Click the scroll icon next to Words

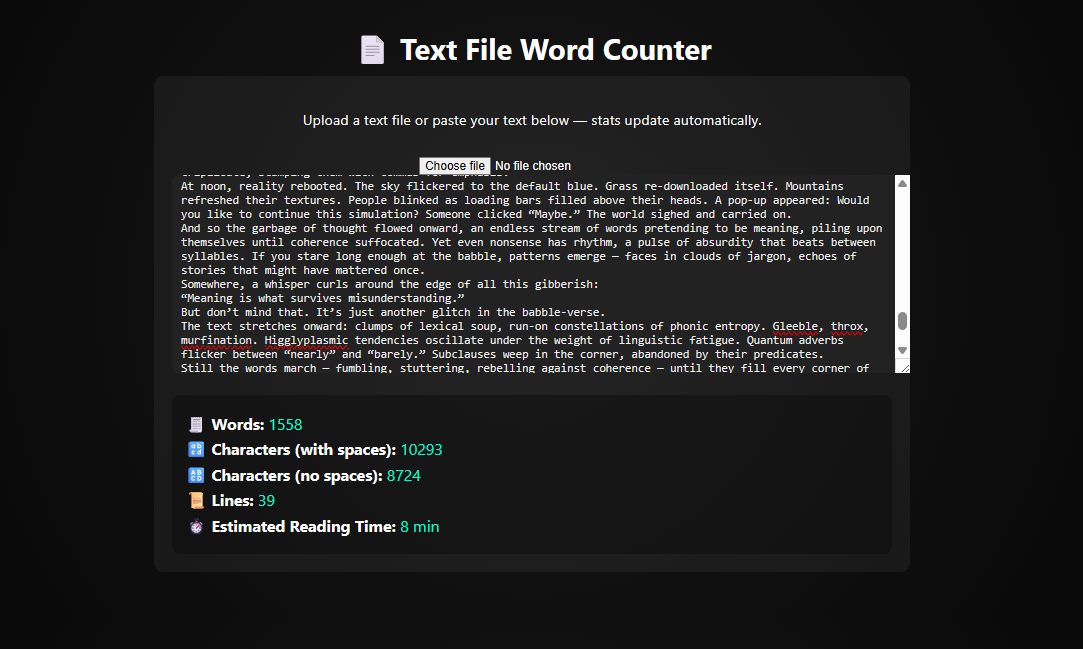tap(195, 424)
